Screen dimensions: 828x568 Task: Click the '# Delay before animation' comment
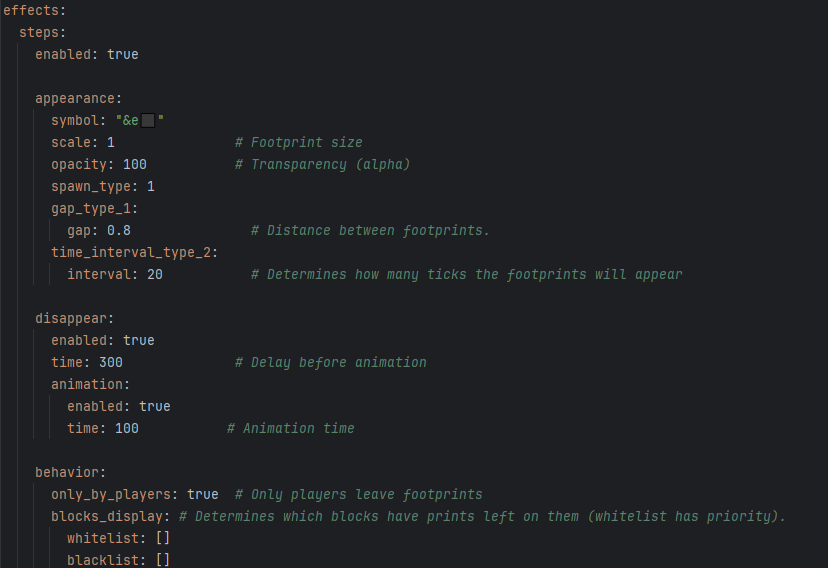(331, 362)
